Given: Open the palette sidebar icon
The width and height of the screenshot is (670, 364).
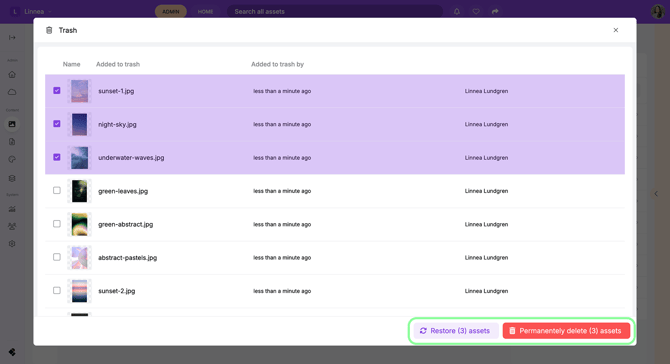Looking at the screenshot, I should tap(12, 159).
